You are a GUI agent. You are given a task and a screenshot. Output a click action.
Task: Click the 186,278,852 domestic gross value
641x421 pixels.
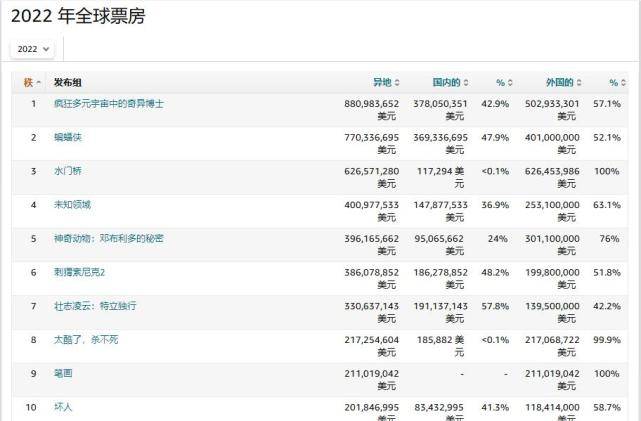tap(440, 272)
